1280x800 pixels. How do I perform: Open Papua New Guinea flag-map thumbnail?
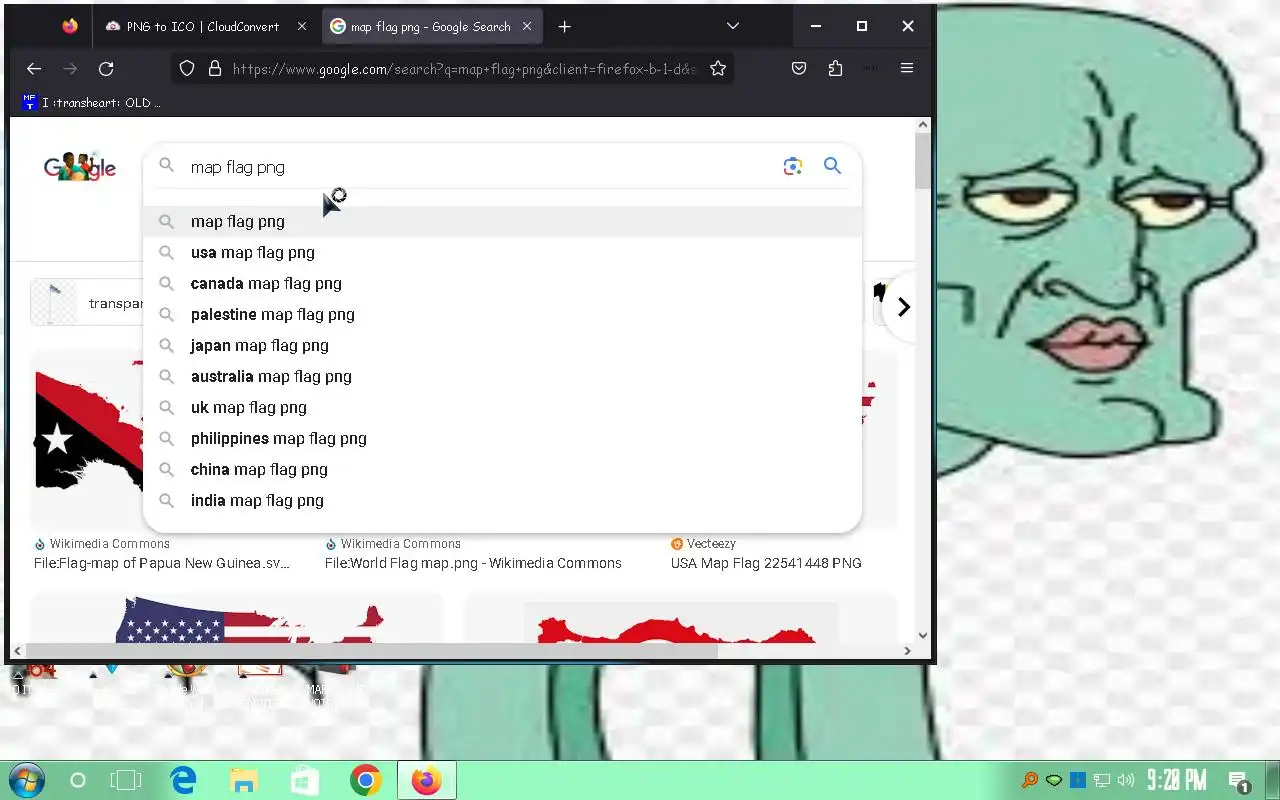click(x=88, y=438)
